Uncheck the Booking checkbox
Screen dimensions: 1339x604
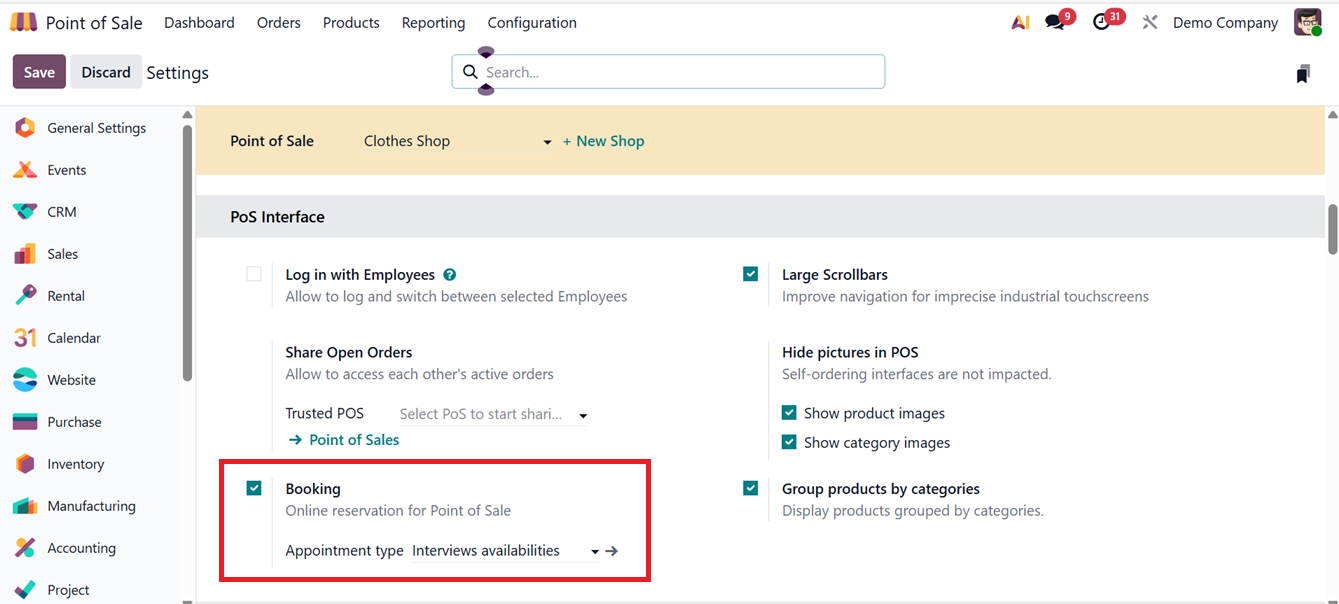tap(254, 488)
